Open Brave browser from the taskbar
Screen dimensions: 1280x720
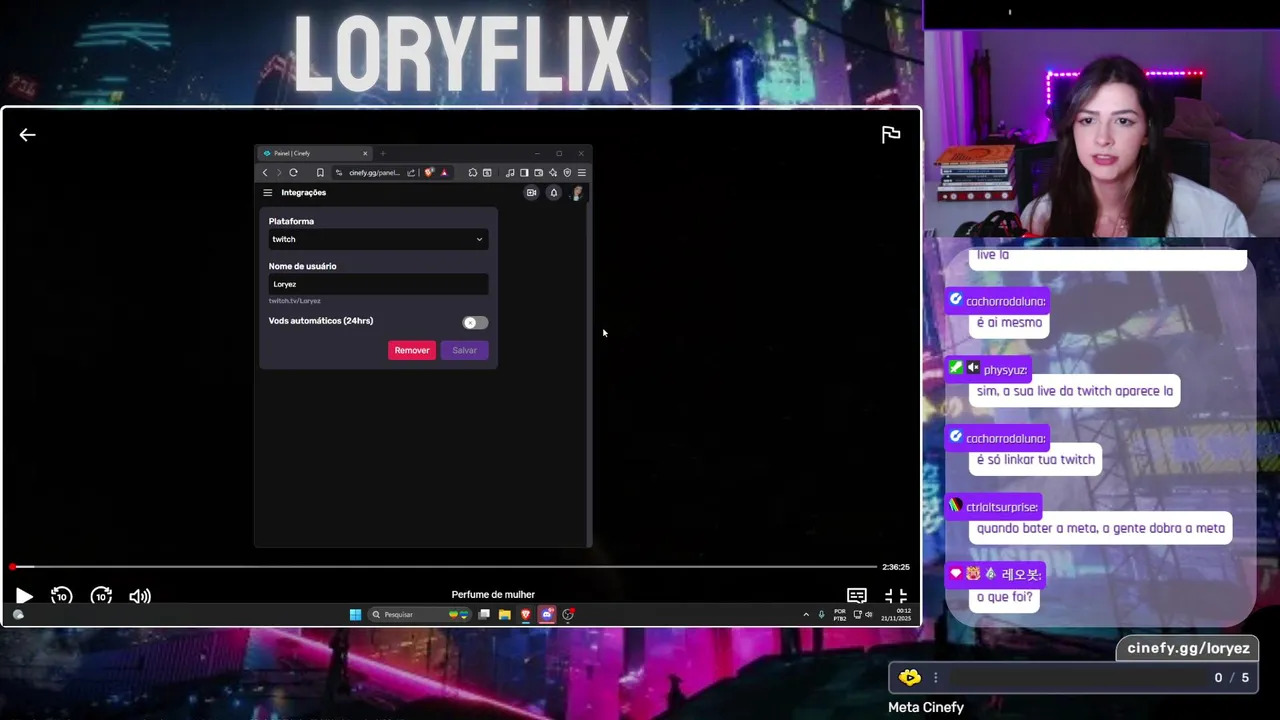[x=525, y=614]
